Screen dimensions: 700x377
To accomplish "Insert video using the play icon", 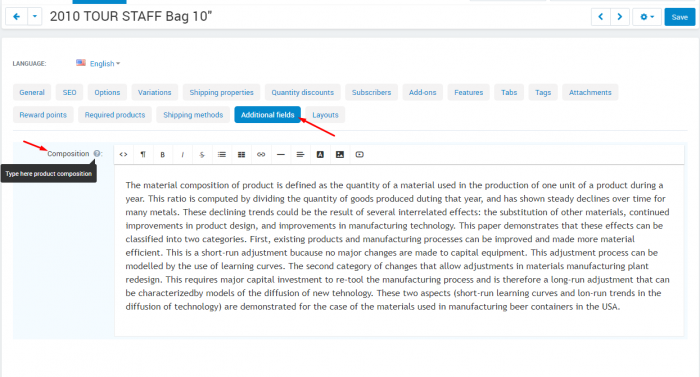I will [359, 155].
